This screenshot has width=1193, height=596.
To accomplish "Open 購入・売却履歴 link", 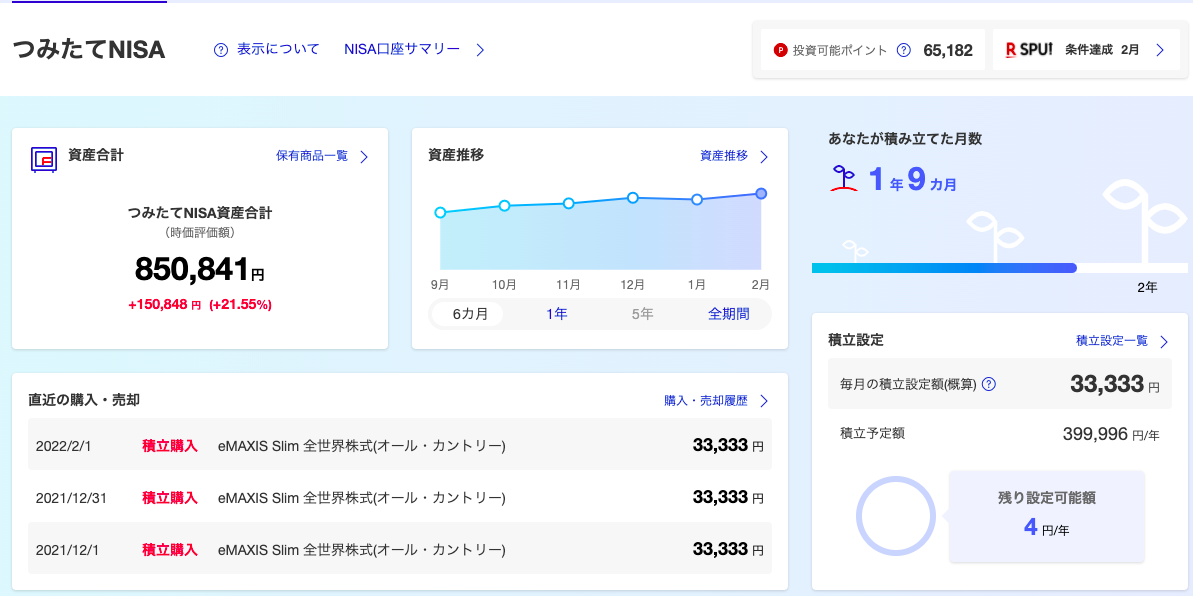I will [x=705, y=400].
